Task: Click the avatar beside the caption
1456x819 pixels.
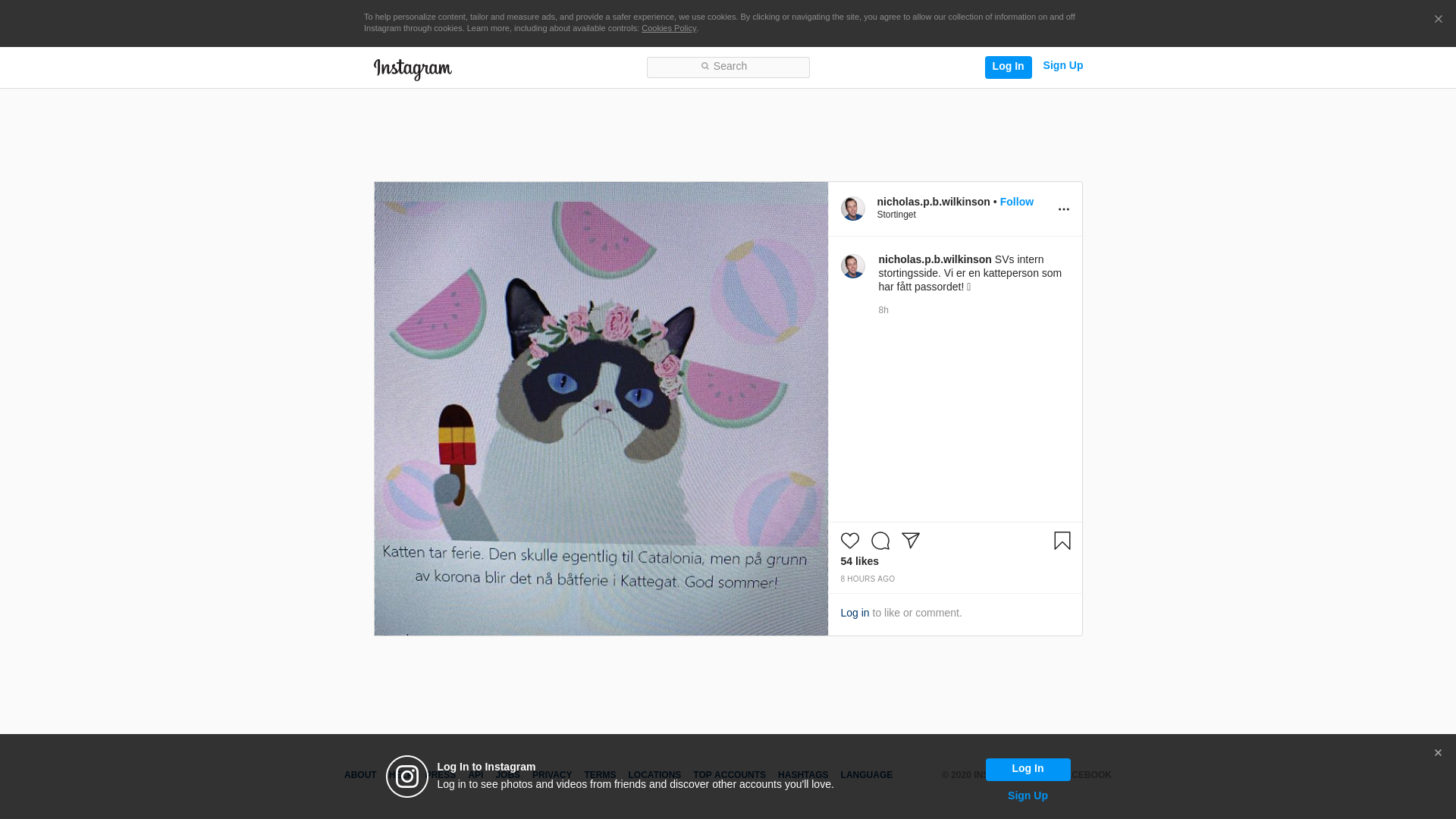Action: point(852,266)
